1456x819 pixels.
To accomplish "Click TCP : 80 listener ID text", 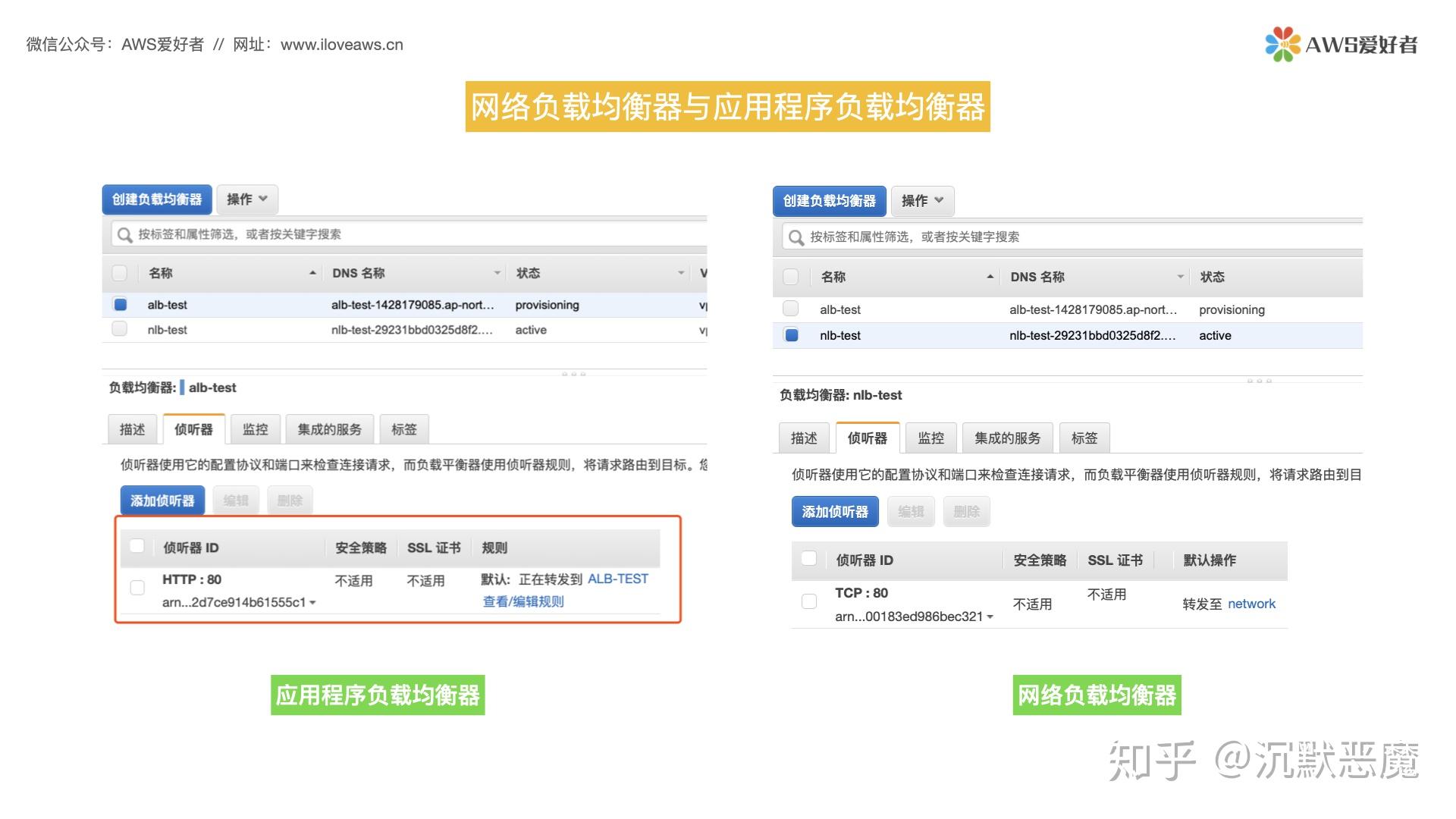I will tap(861, 593).
